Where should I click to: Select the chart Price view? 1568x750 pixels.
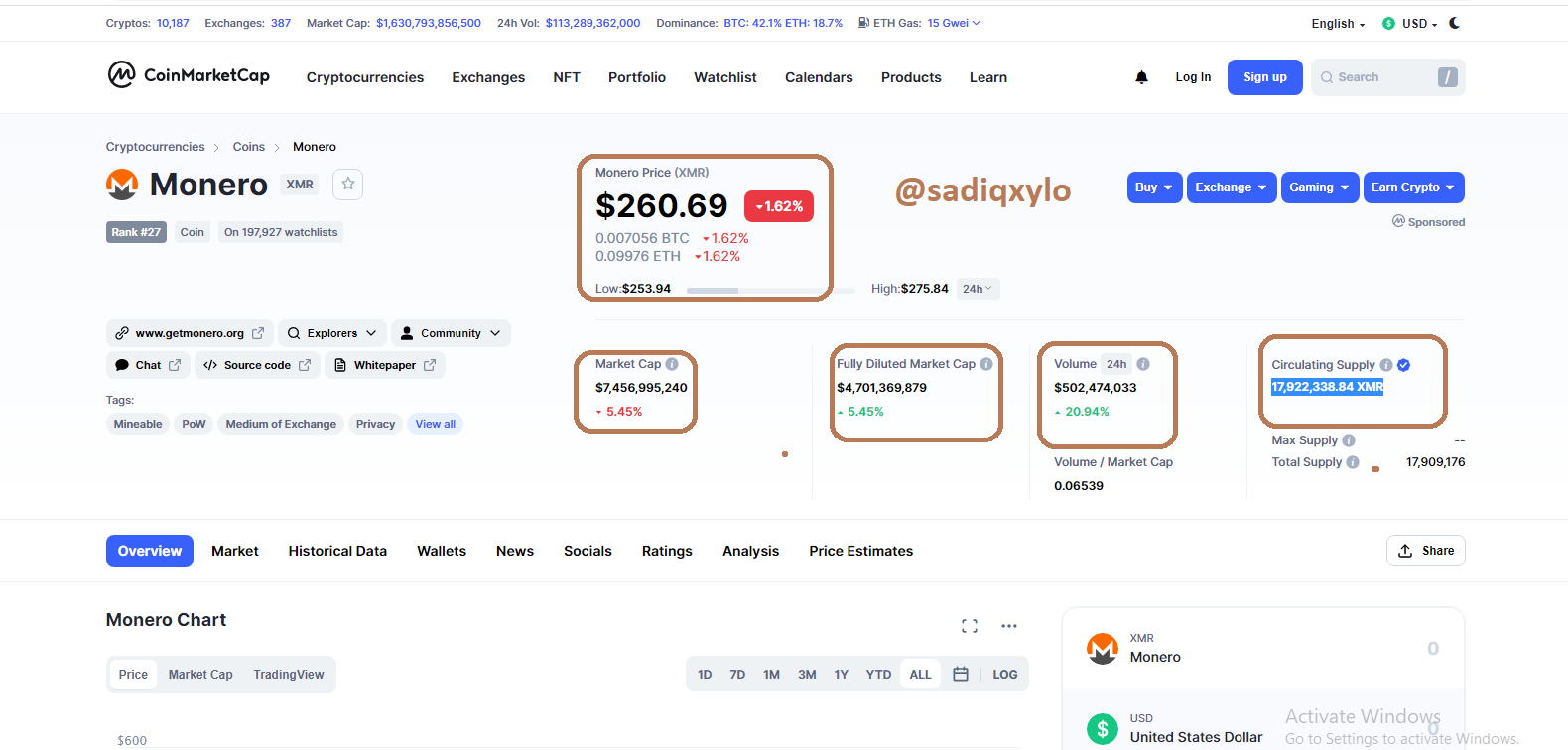(x=133, y=675)
